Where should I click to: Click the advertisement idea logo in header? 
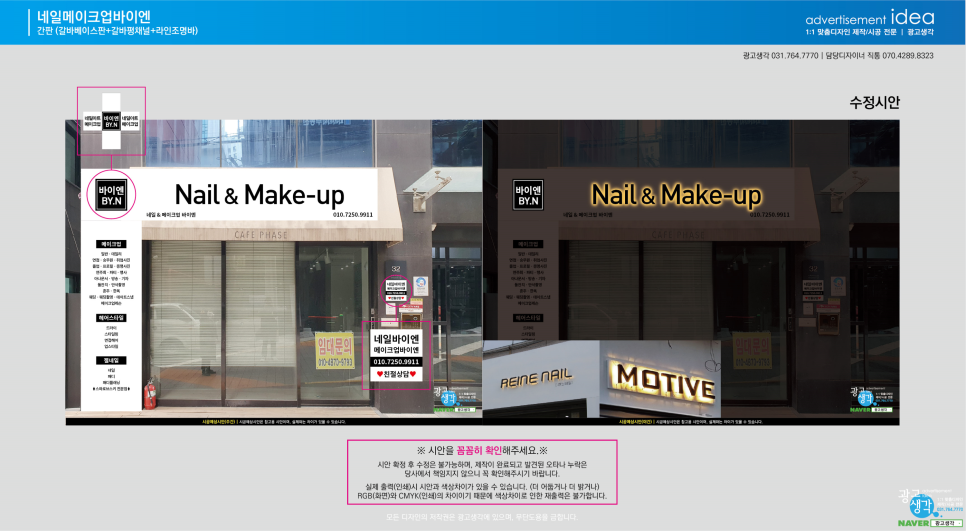point(869,19)
